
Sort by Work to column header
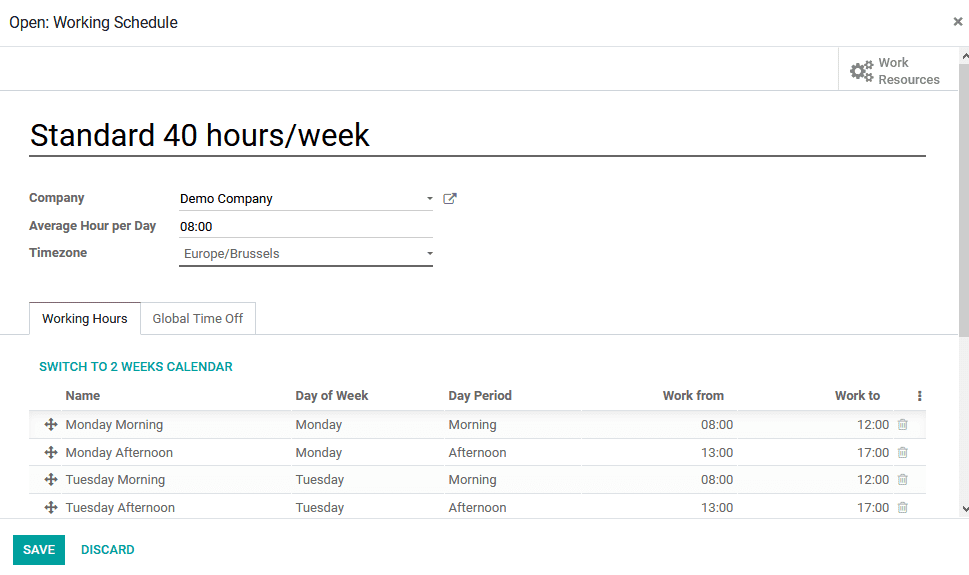point(857,396)
